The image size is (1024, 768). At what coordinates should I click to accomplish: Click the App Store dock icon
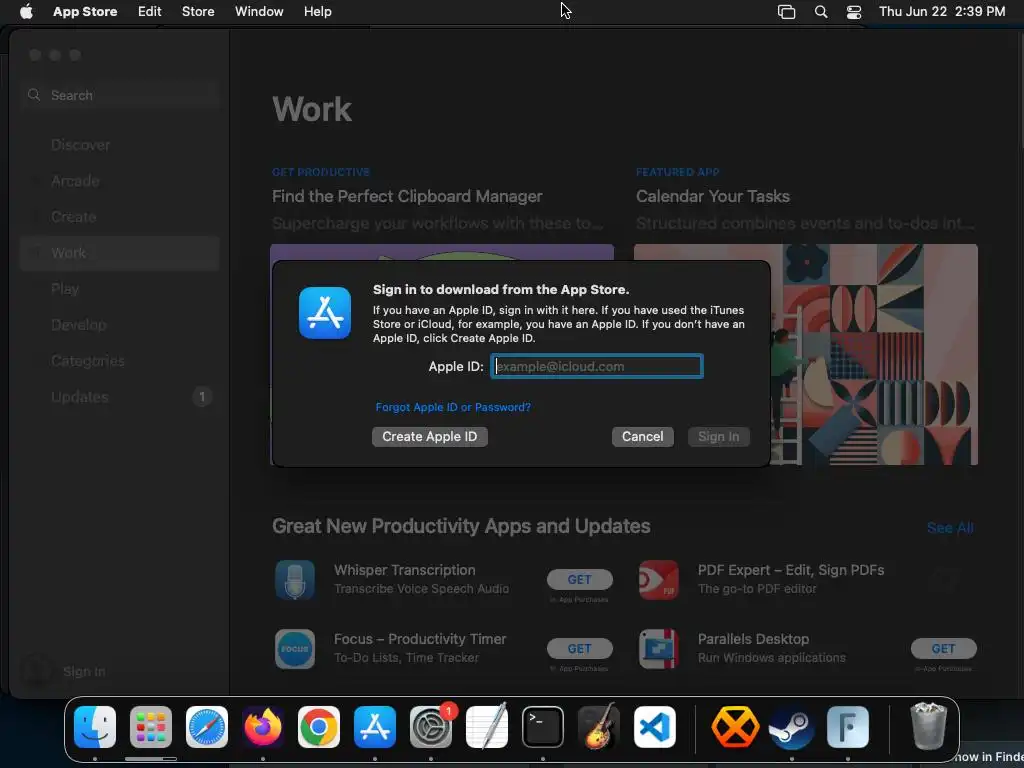tap(375, 727)
